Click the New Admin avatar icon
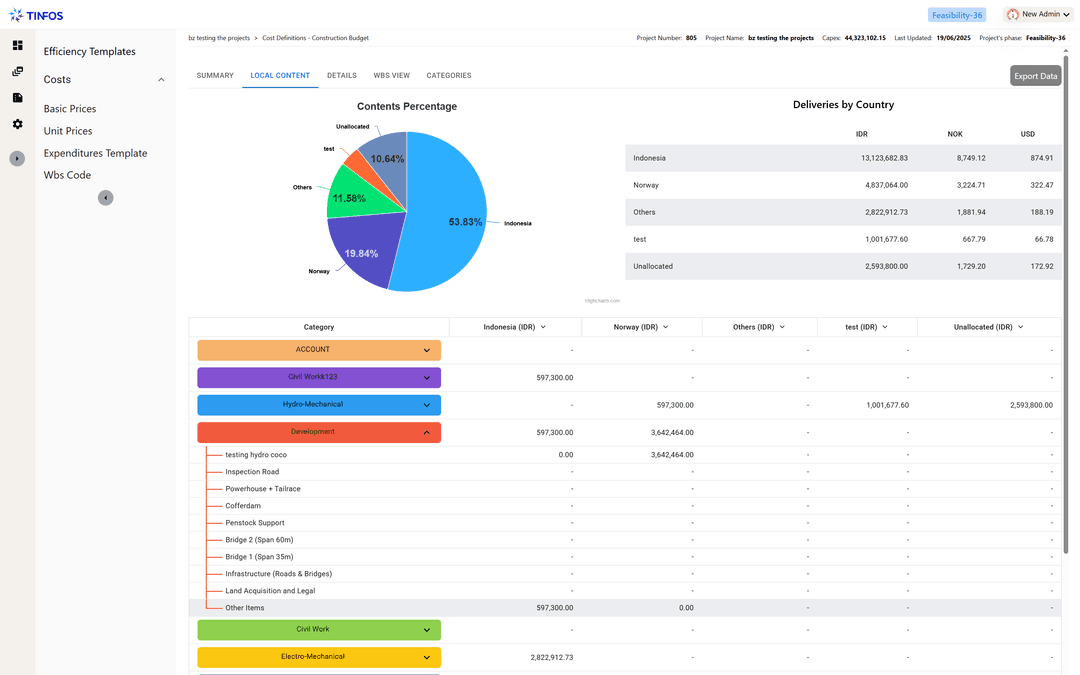 (x=1013, y=15)
